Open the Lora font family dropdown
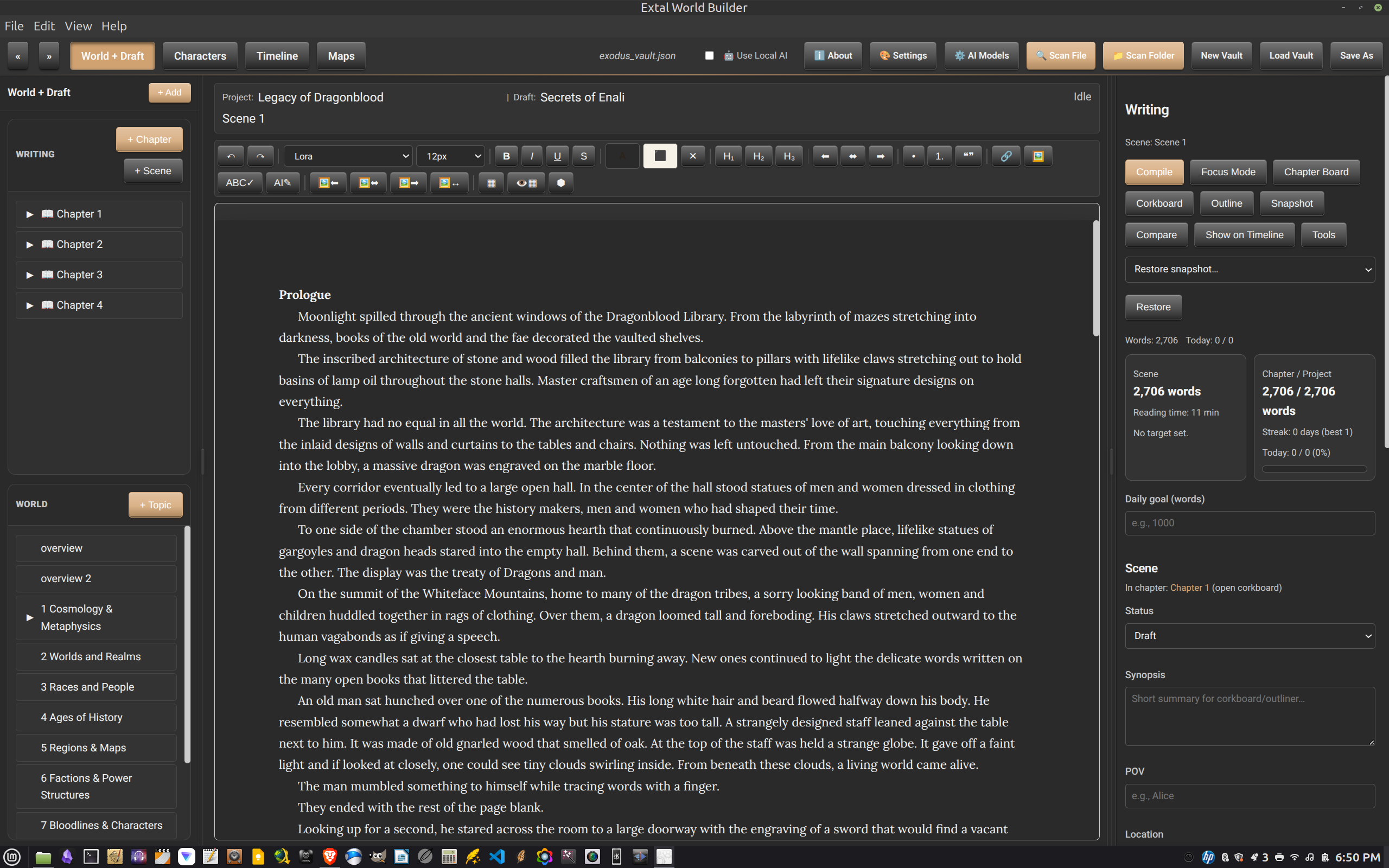The width and height of the screenshot is (1389, 868). pyautogui.click(x=348, y=156)
